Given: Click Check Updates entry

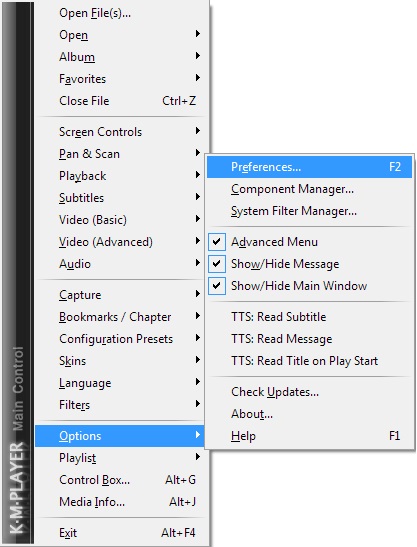Looking at the screenshot, I should (309, 392).
